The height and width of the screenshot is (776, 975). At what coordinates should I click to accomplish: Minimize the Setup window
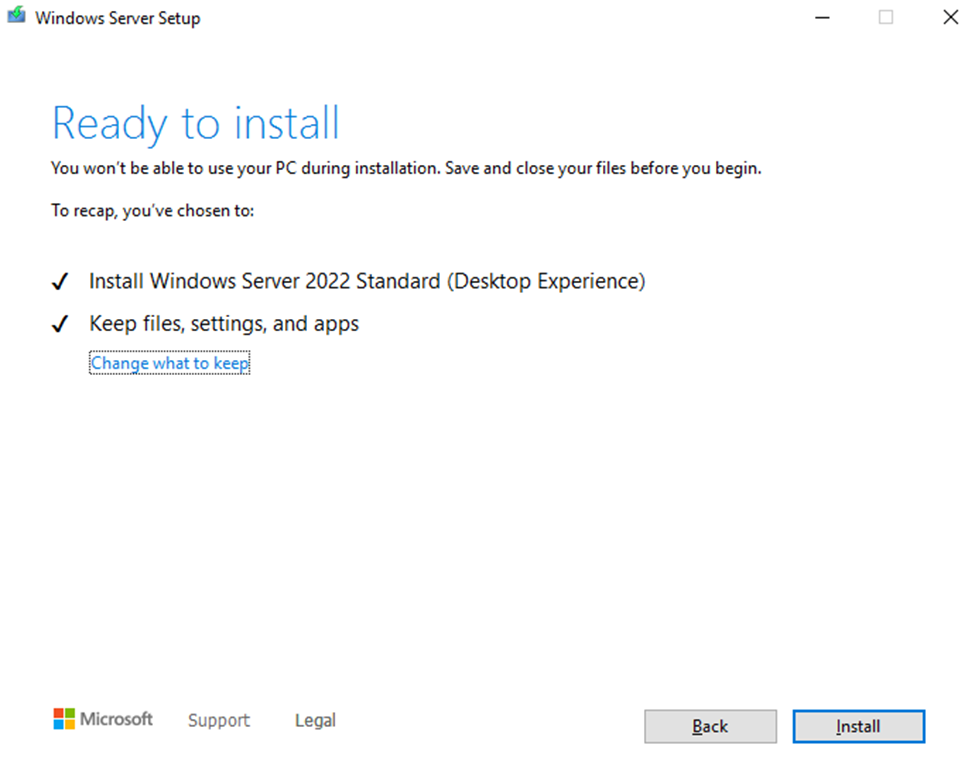pyautogui.click(x=822, y=17)
